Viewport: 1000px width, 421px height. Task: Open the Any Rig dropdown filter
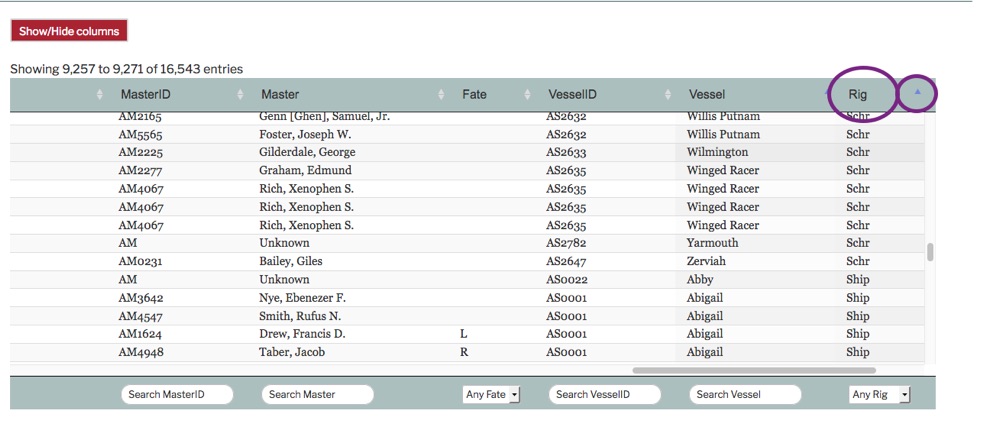(x=878, y=395)
